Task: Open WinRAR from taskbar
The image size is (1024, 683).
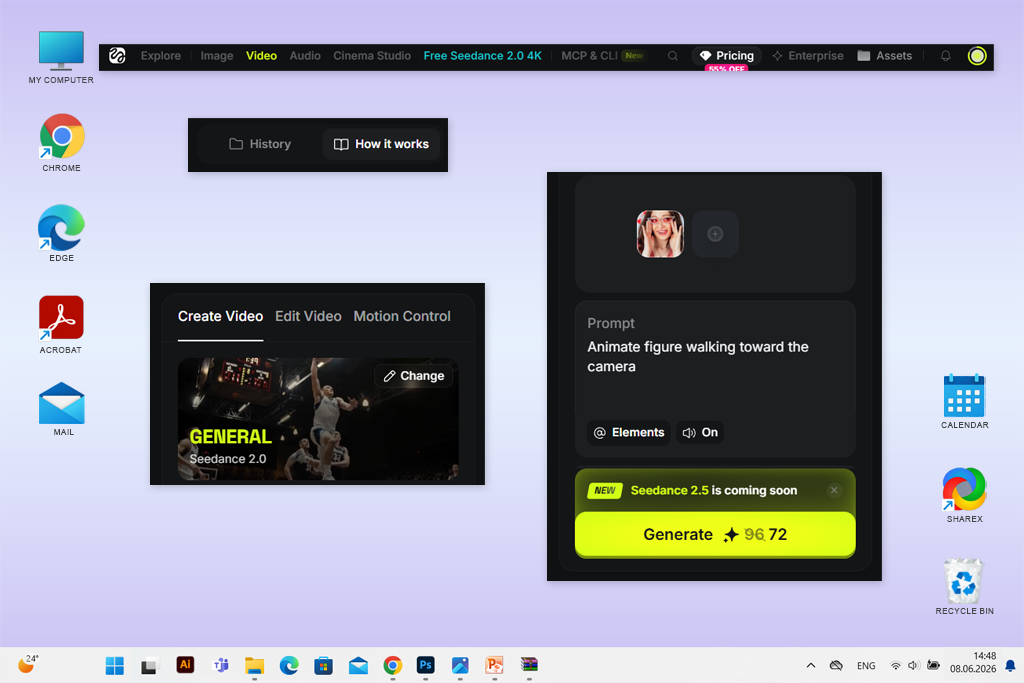Action: click(529, 665)
